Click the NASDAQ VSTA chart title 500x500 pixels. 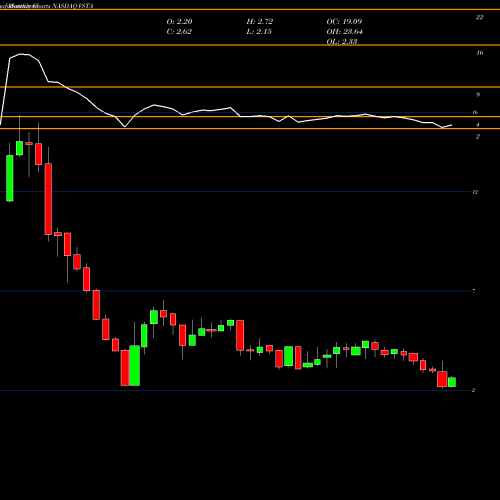click(x=73, y=6)
